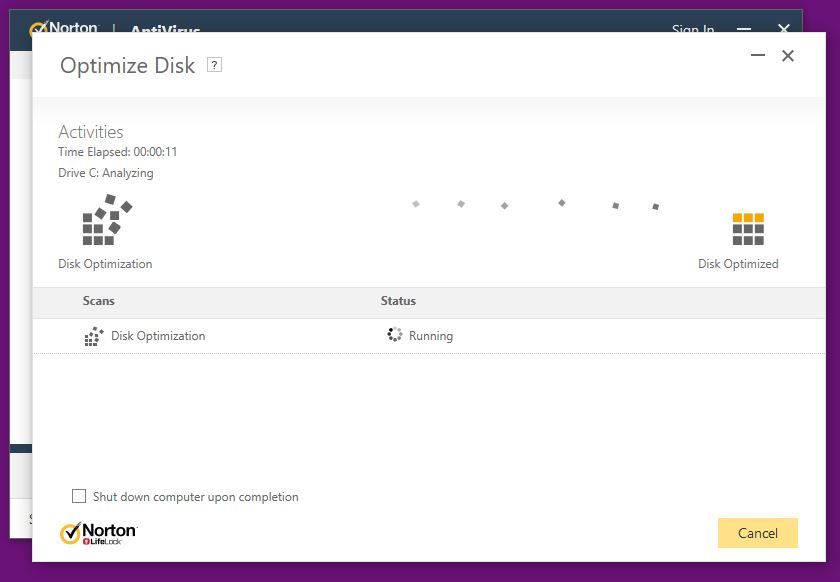Screen dimensions: 840x582
Task: Minimize the Norton AntiVirus background window
Action: (744, 28)
